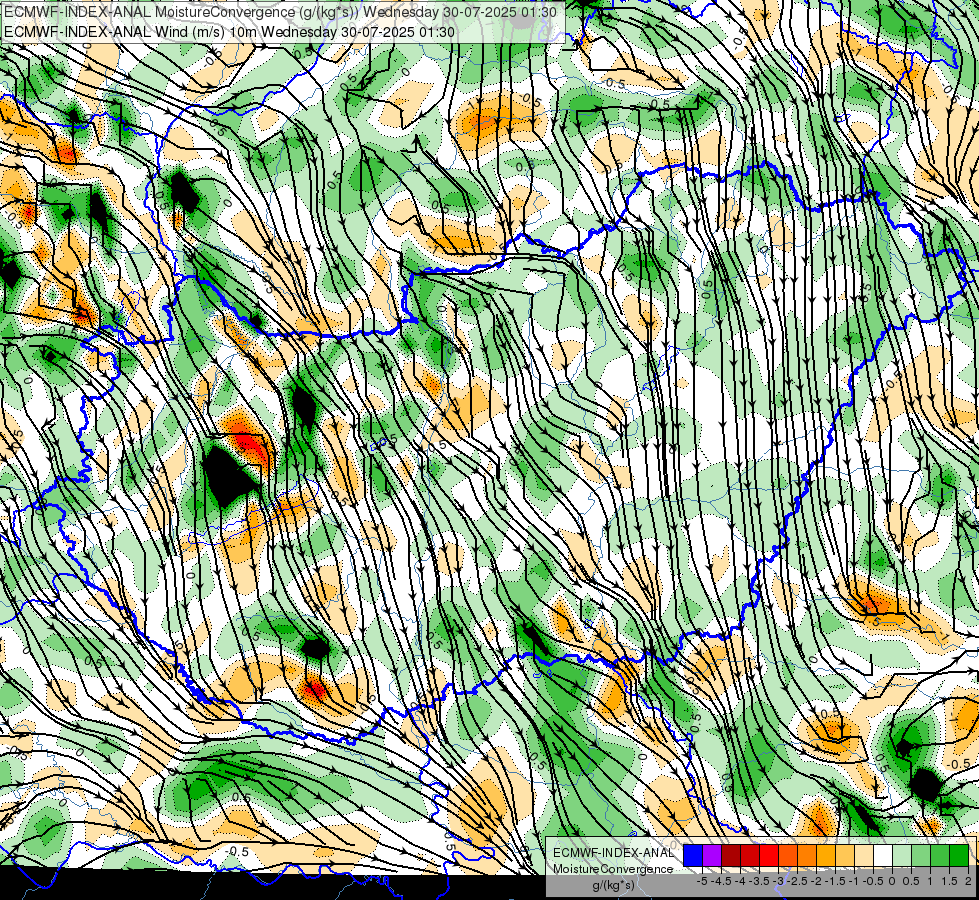Viewport: 979px width, 900px height.
Task: Click the purple swatch in the legend
Action: 712,855
